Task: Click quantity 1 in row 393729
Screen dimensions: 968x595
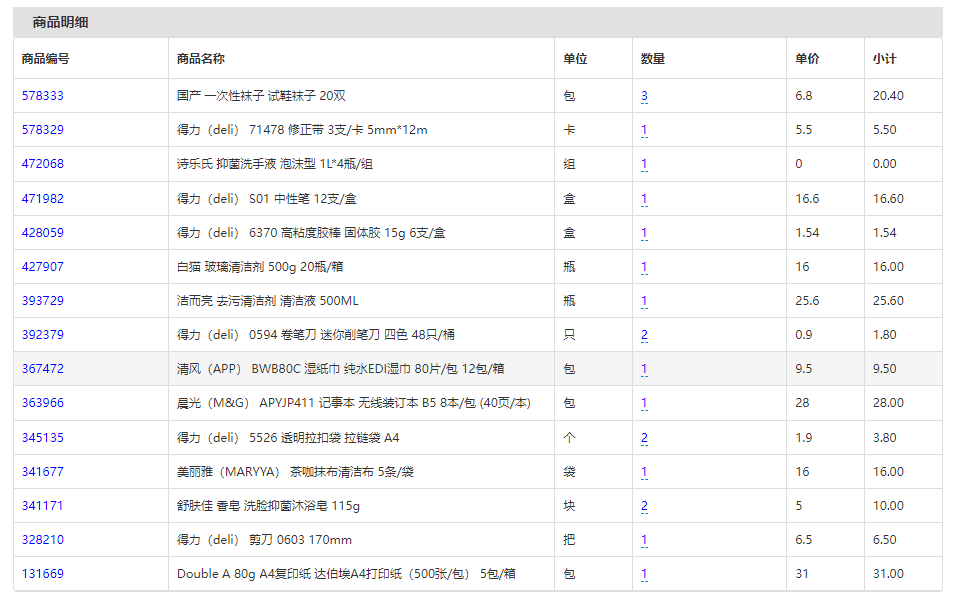Action: click(644, 301)
